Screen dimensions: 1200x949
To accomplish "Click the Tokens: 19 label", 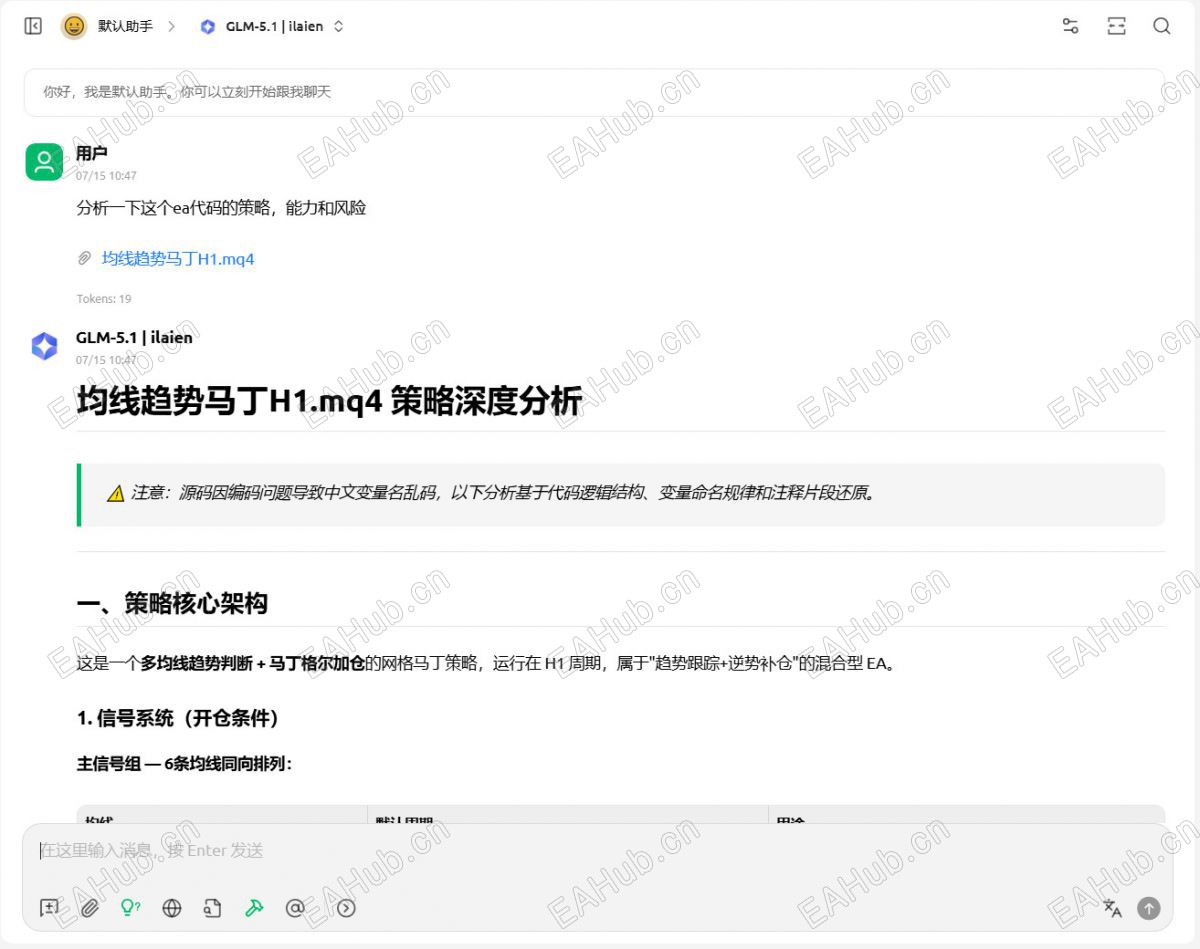I will [104, 299].
